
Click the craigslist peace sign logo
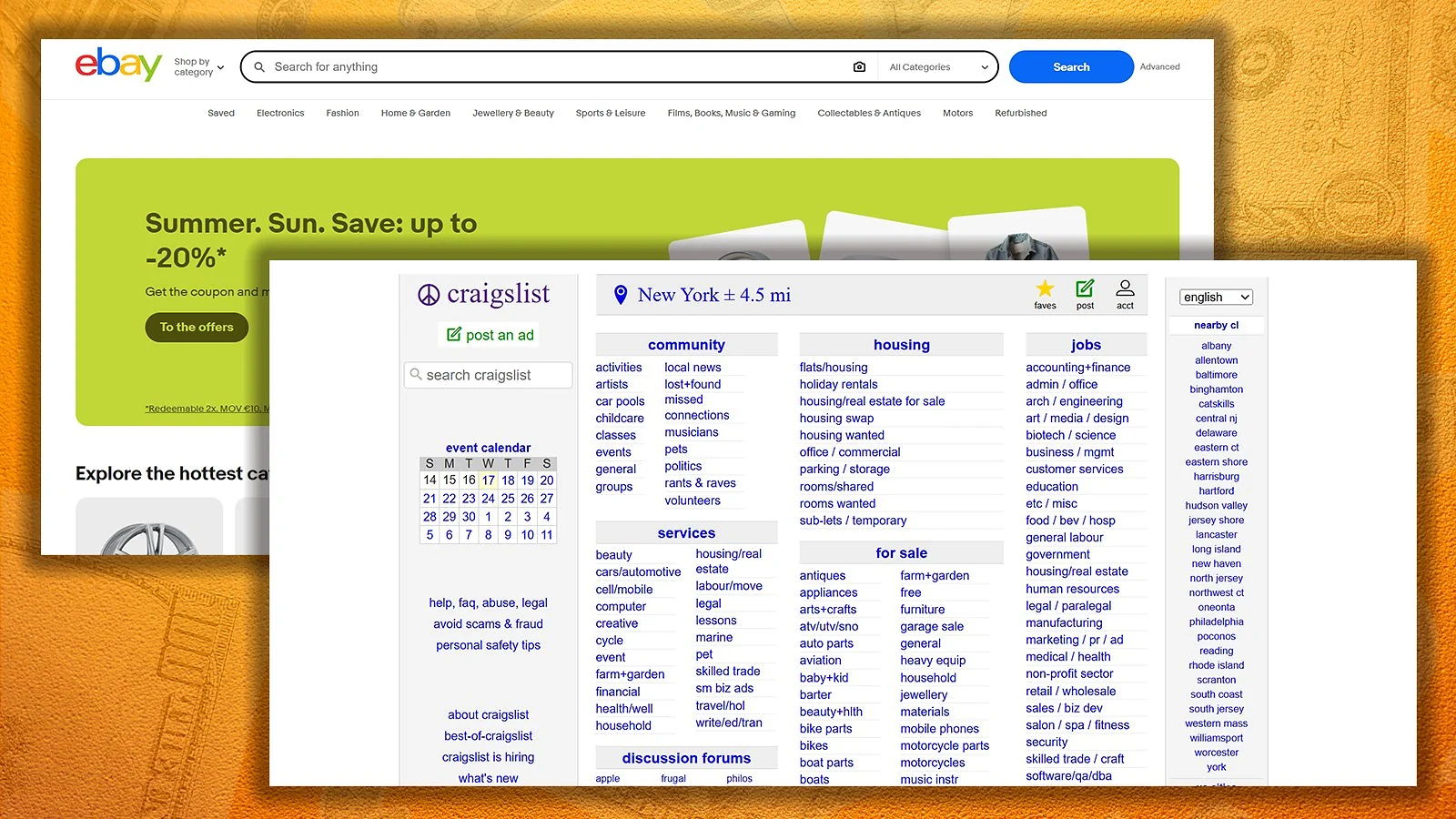(429, 295)
